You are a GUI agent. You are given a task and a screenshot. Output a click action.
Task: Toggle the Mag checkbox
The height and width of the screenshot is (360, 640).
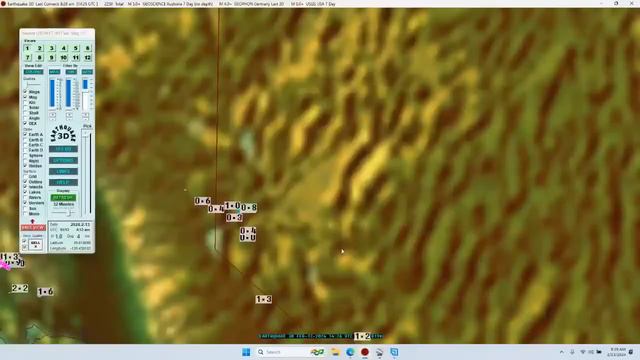coord(25,97)
